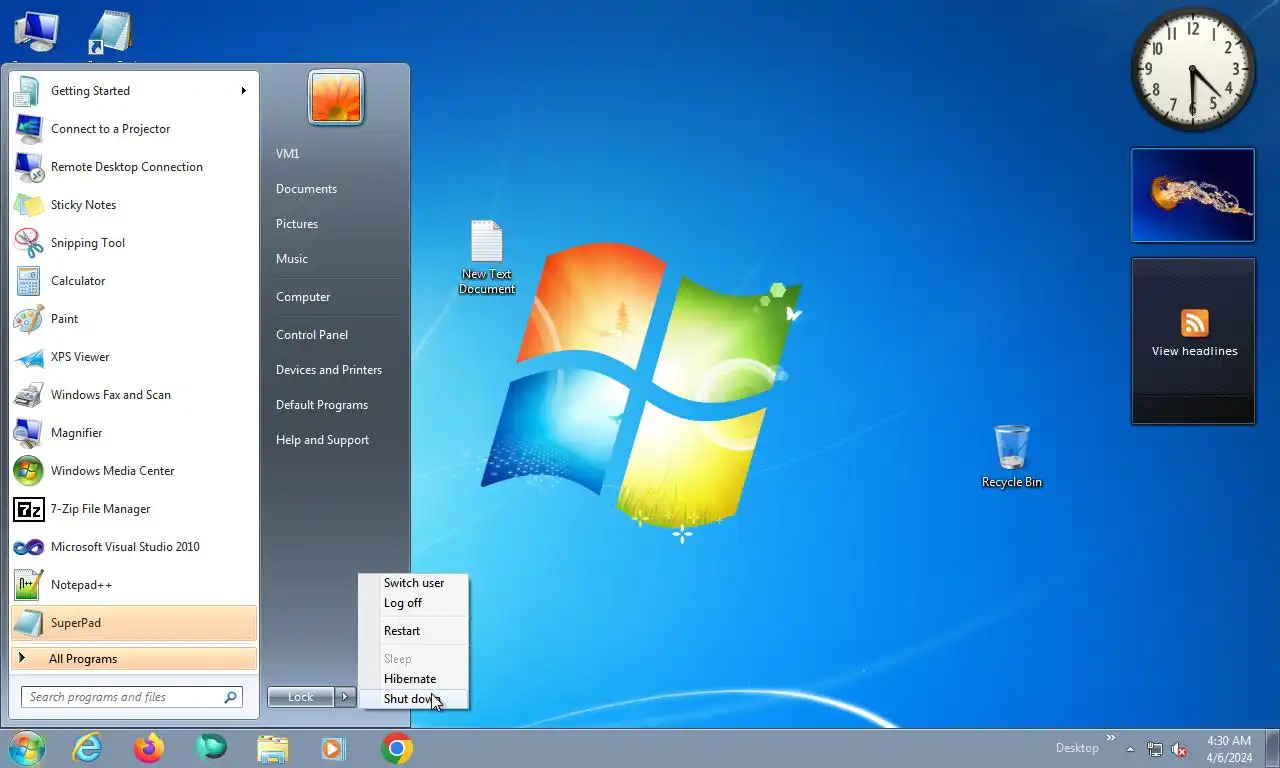Launch the Calculator icon

tap(28, 281)
